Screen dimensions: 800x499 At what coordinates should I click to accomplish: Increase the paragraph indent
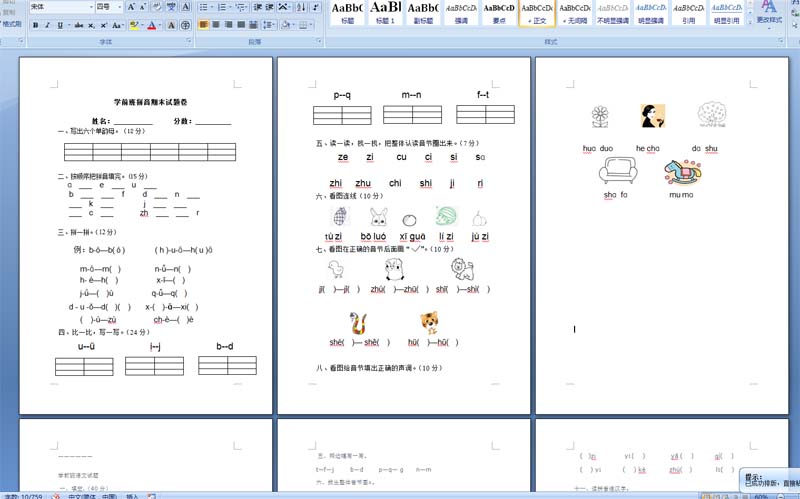coord(269,7)
